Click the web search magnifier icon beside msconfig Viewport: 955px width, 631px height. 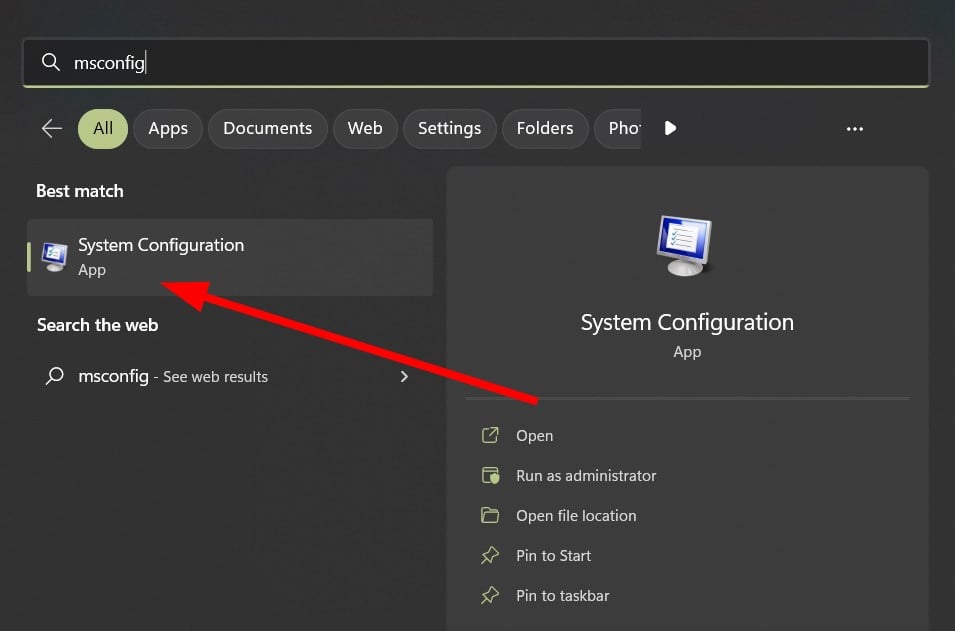(55, 376)
